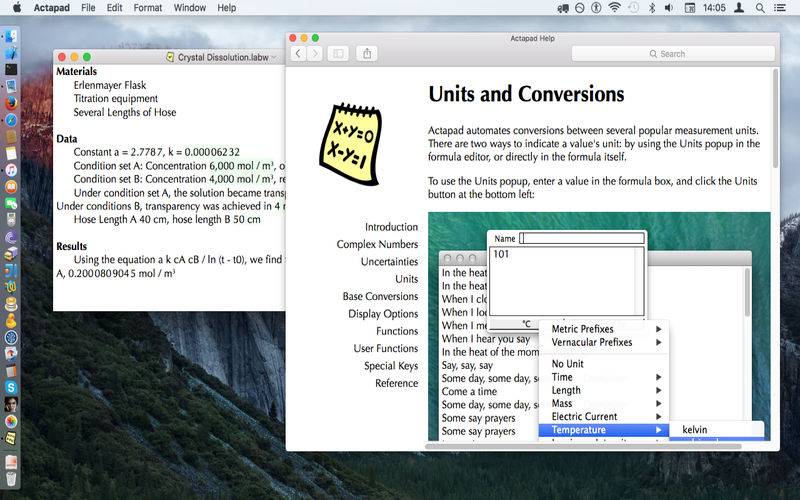800x500 pixels.
Task: Open Finder from the Dock
Action: pyautogui.click(x=11, y=36)
